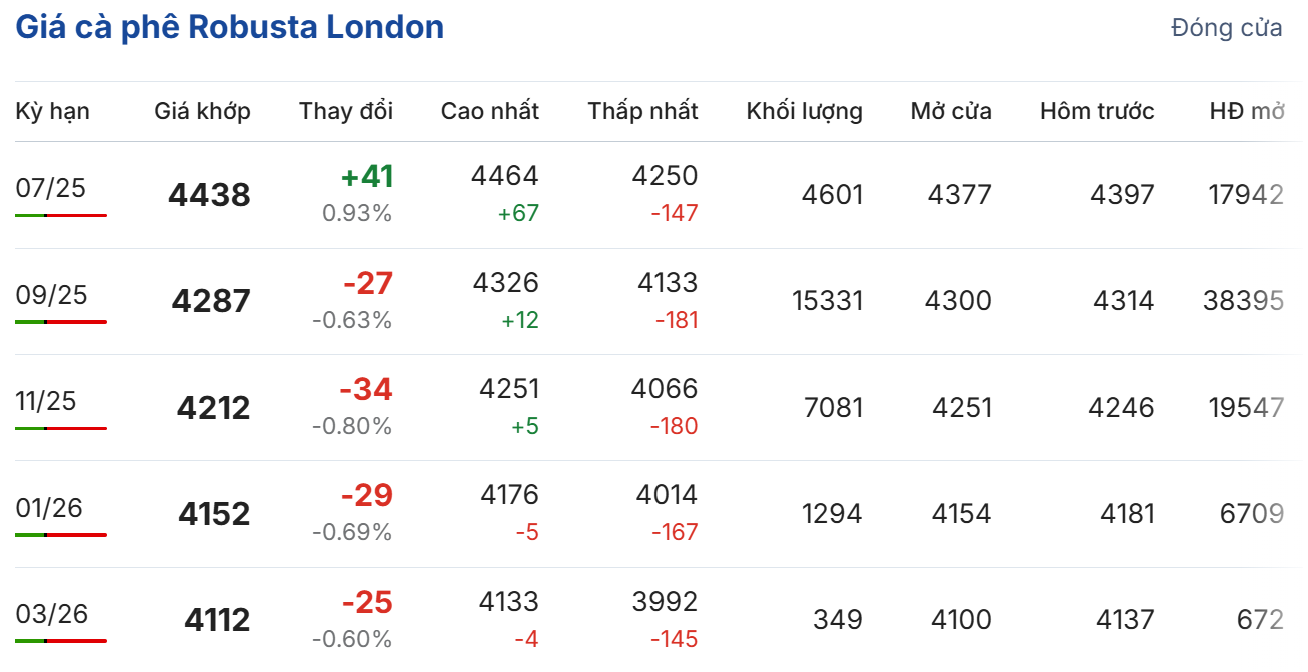This screenshot has height=672, width=1308.
Task: Select the "Cao nhất" column header
Action: click(489, 111)
